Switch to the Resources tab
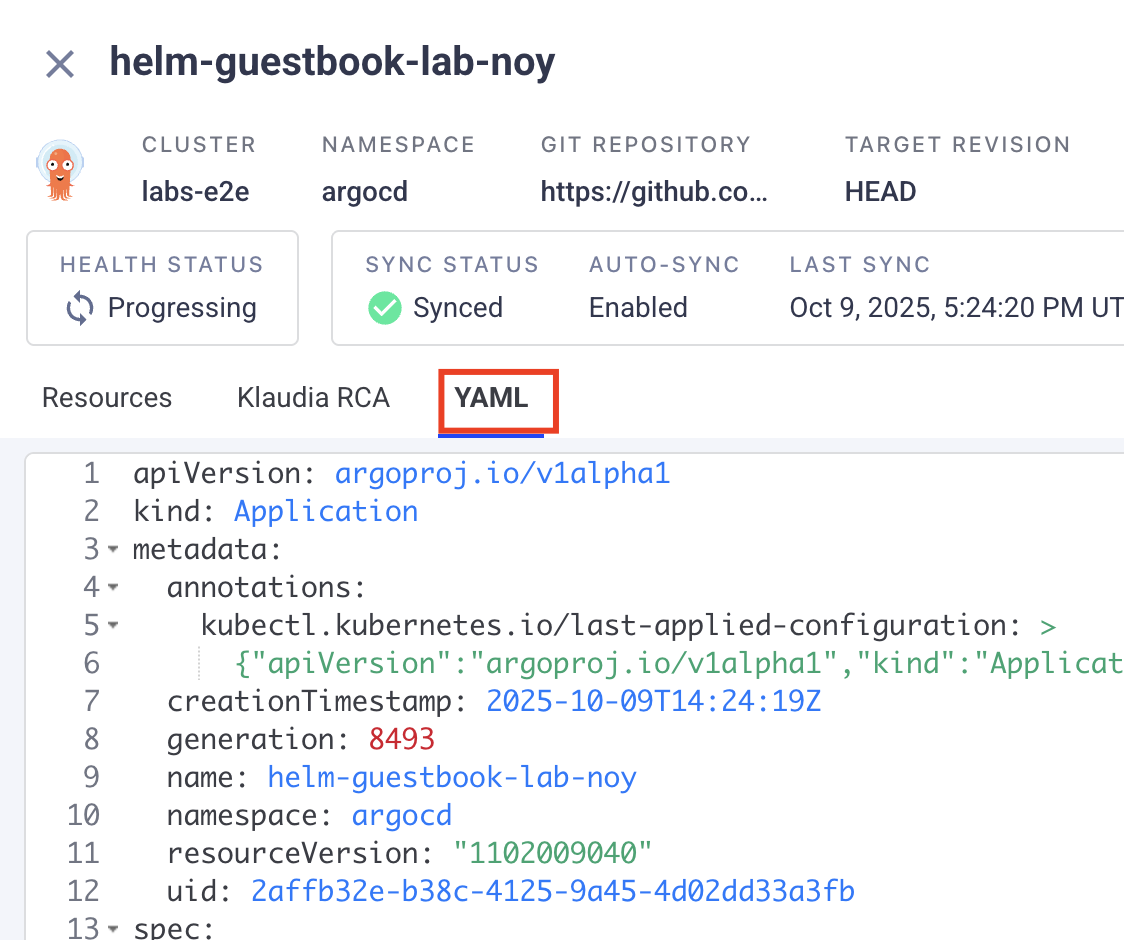Viewport: 1124px width, 940px height. [106, 397]
